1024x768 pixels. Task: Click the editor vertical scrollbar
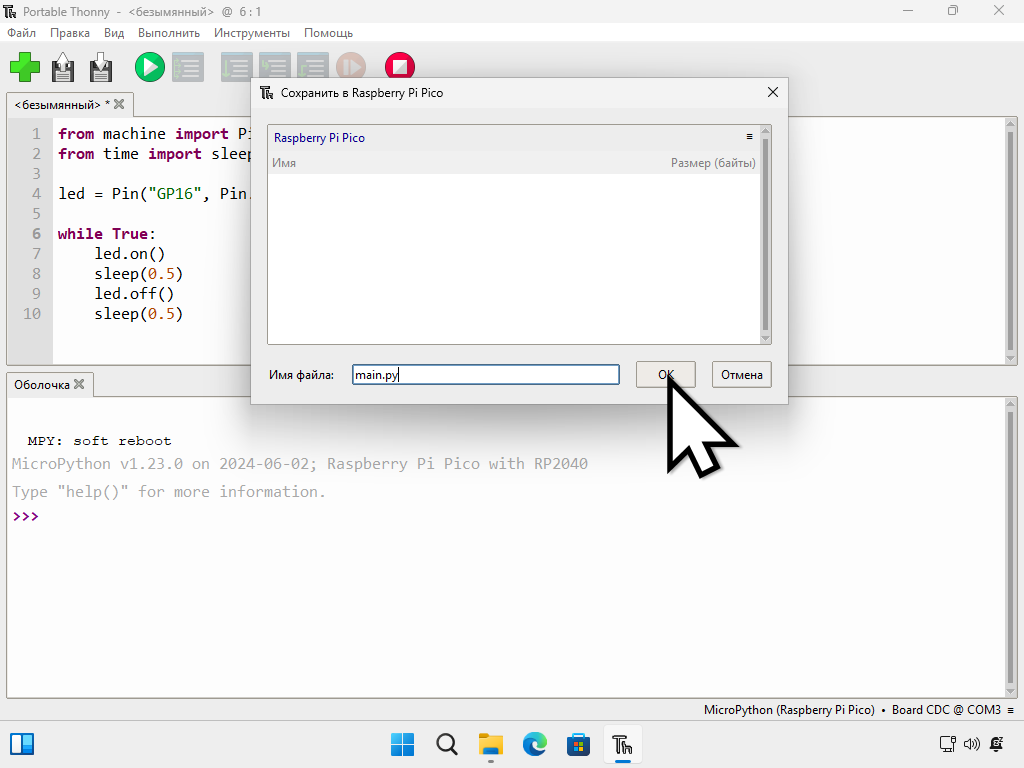coord(1011,241)
